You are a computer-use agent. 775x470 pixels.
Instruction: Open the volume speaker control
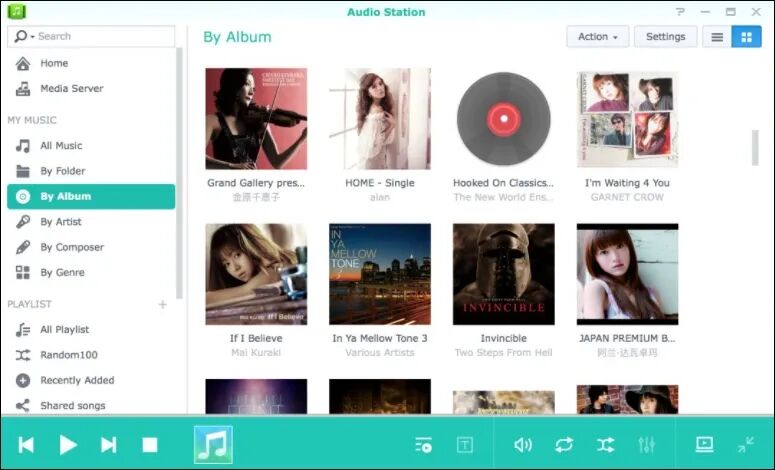pos(522,445)
